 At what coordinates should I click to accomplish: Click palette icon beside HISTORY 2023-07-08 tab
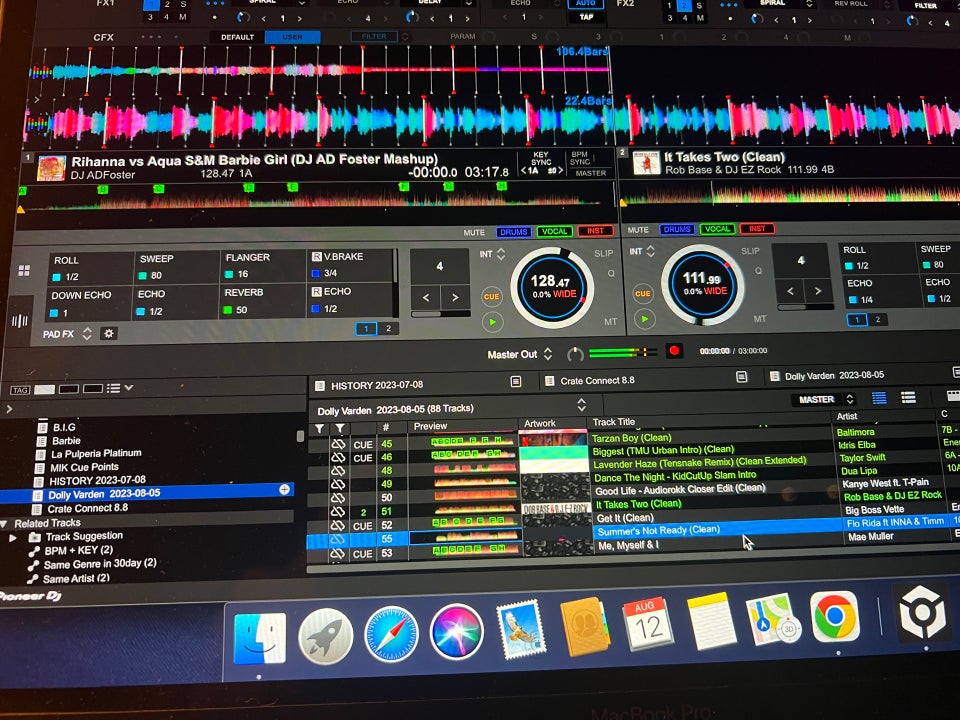click(516, 381)
